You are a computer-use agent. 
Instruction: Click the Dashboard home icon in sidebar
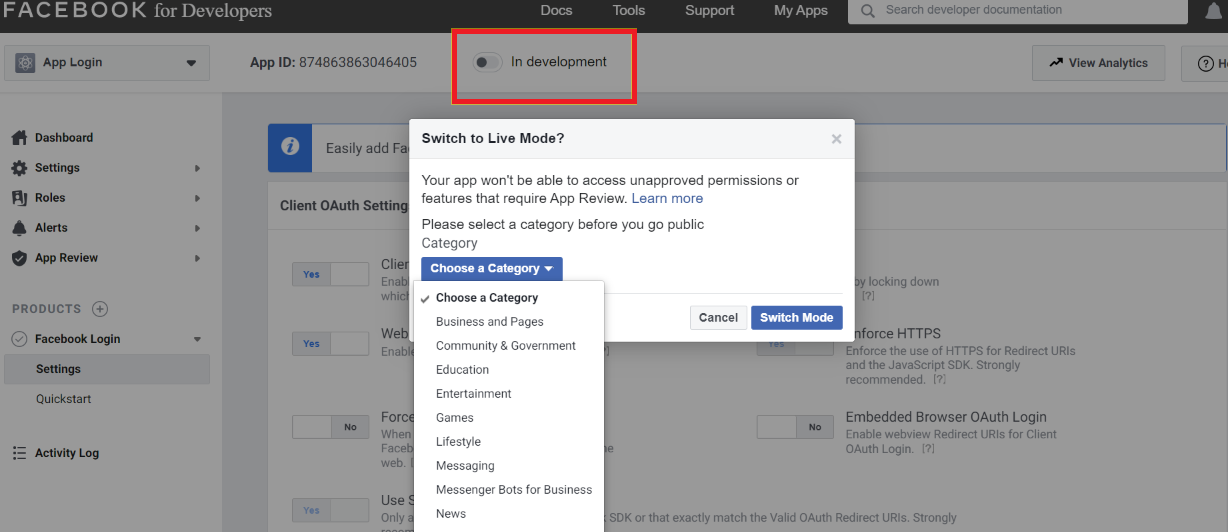(19, 138)
